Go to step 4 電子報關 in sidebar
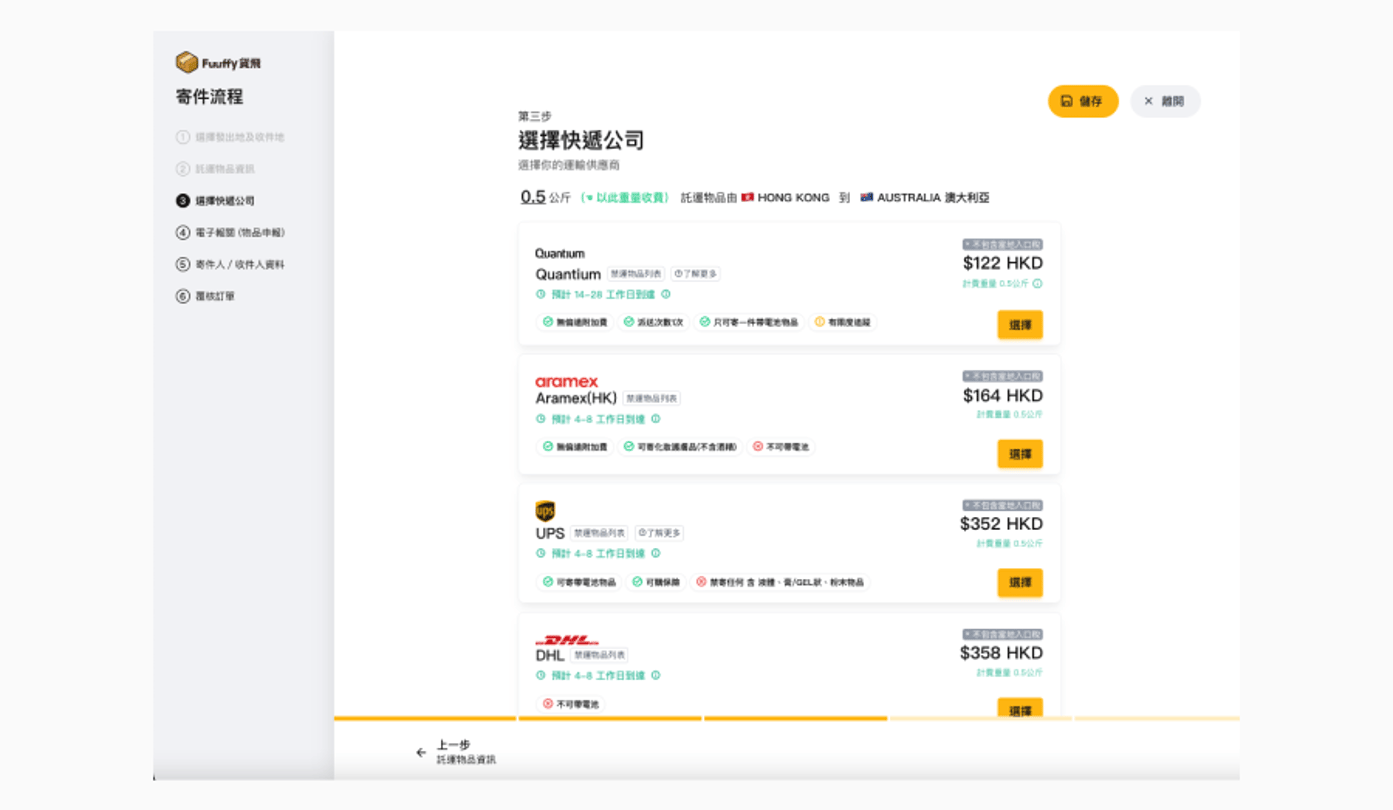This screenshot has height=810, width=1393. coord(239,233)
